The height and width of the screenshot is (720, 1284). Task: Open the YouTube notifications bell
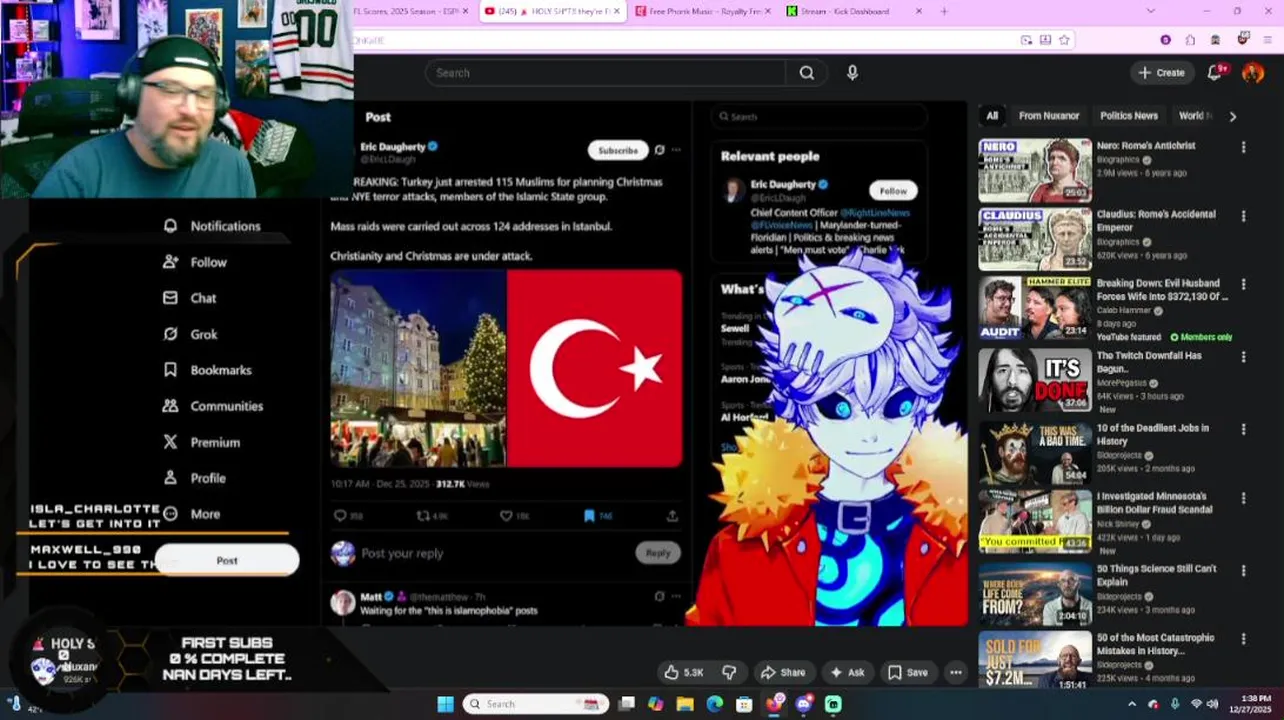[1214, 72]
